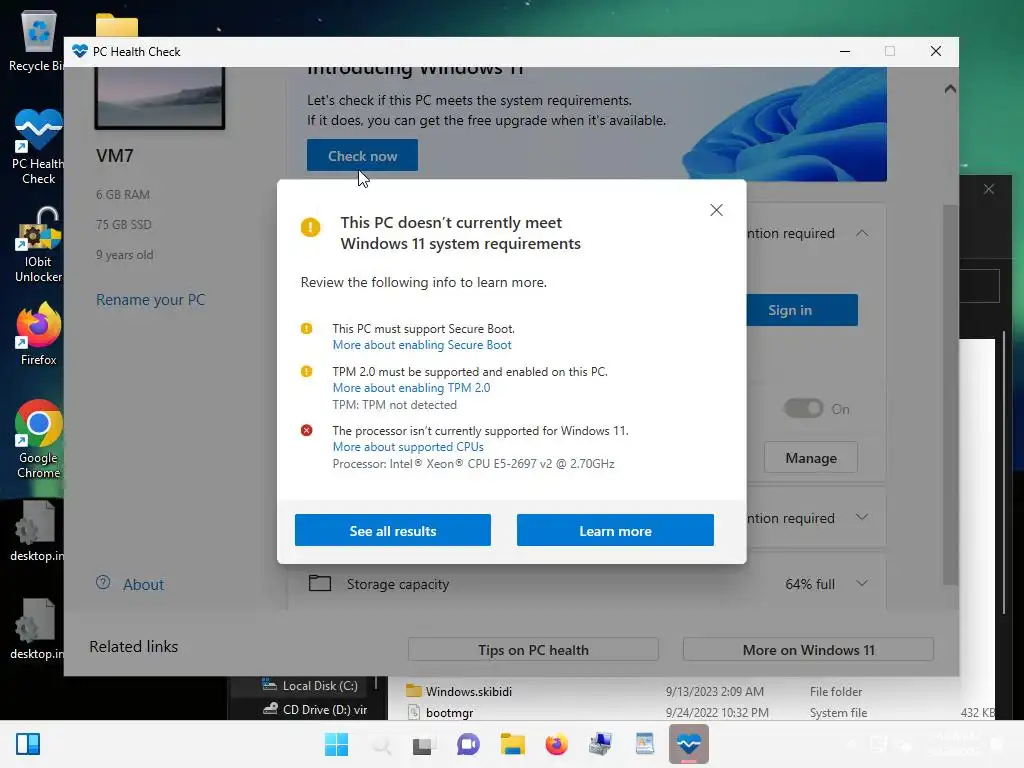Click the VM7 device name
1024x768 pixels.
pyautogui.click(x=115, y=155)
